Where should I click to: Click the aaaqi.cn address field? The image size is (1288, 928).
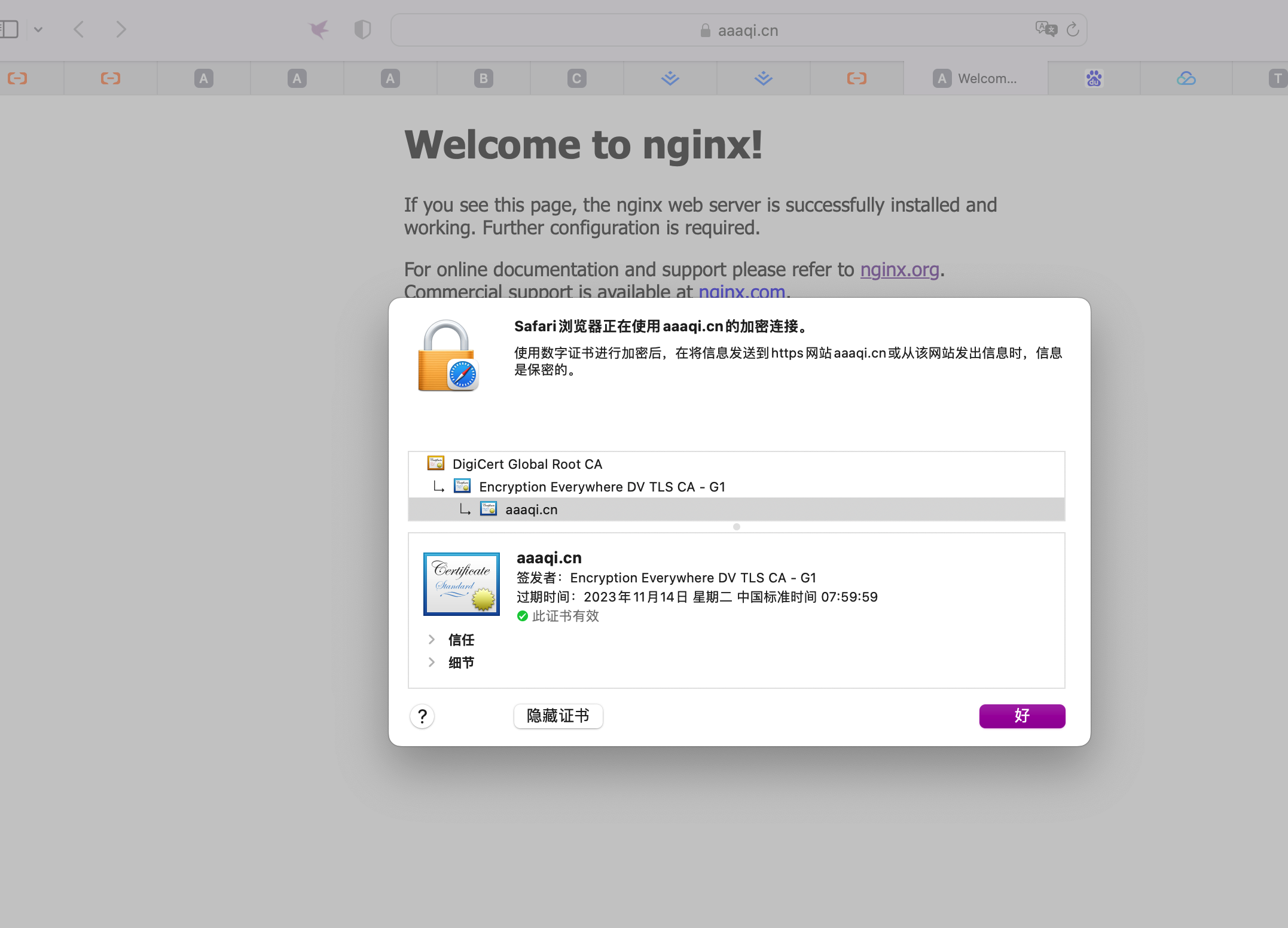[738, 30]
